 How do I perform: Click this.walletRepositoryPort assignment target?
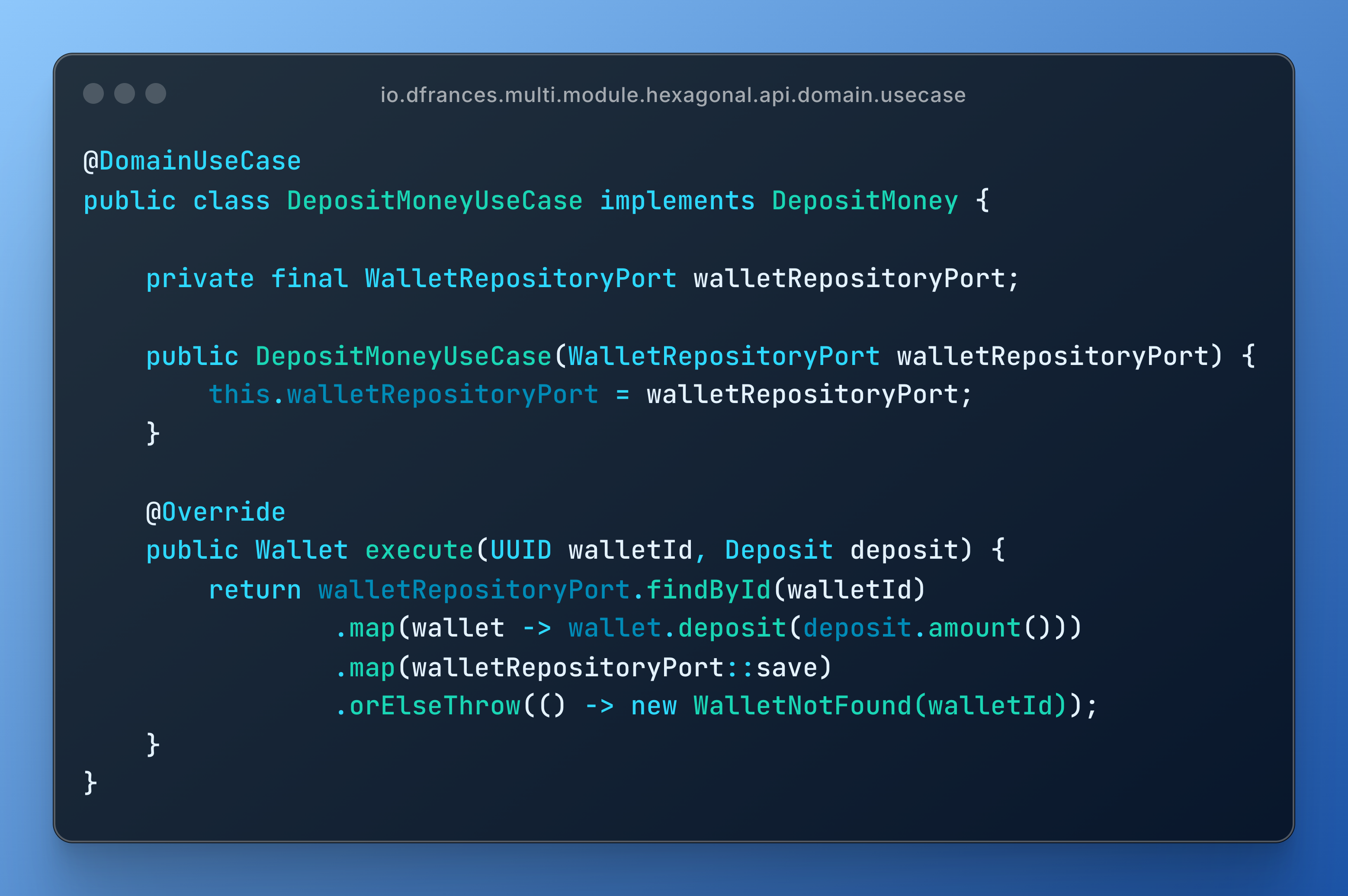[404, 395]
